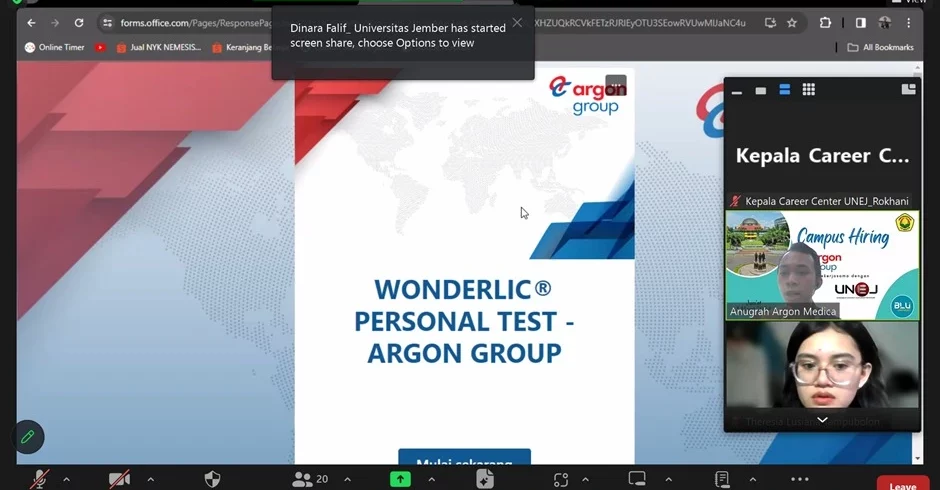Switch video panel to grid gallery view

[x=809, y=90]
